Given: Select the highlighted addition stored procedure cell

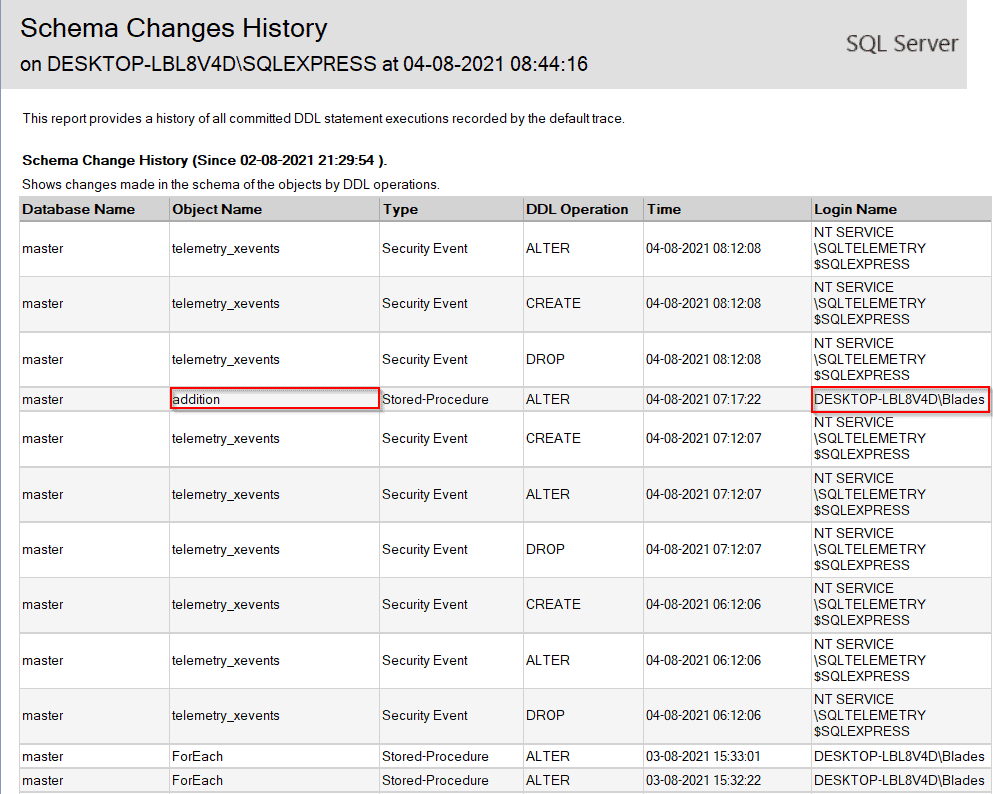Looking at the screenshot, I should 274,399.
